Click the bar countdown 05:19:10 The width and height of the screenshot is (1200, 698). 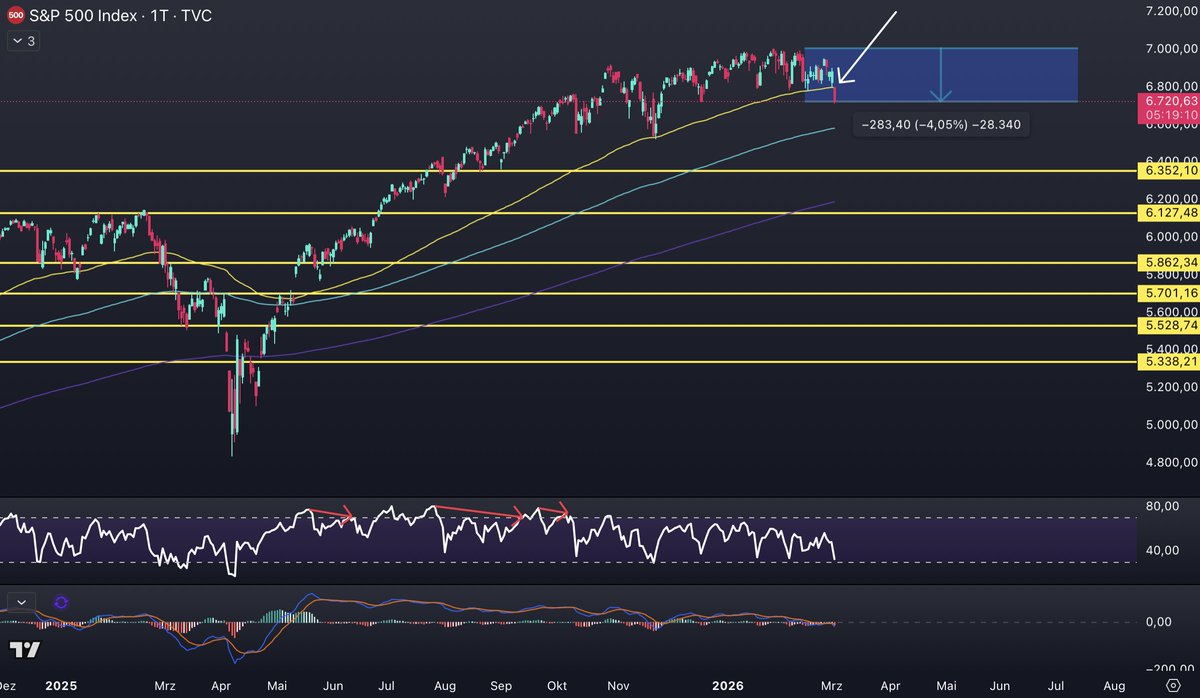1170,115
